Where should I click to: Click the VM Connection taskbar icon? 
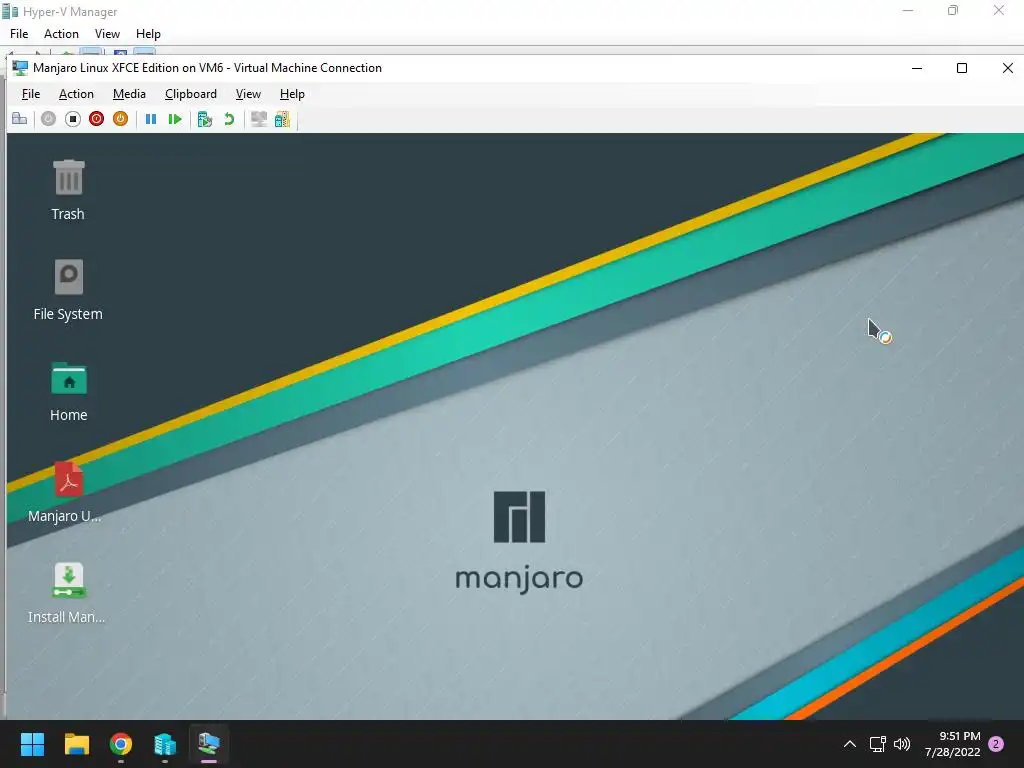pos(209,744)
